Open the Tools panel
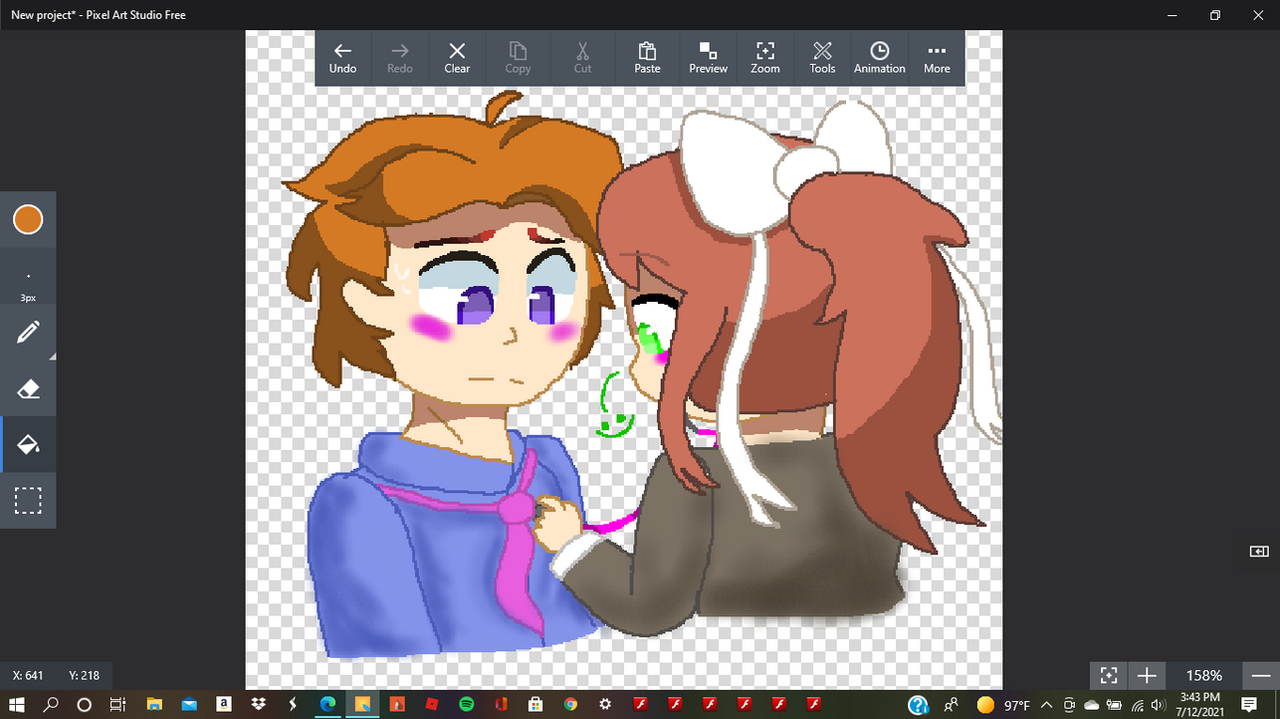This screenshot has height=719, width=1280. [822, 58]
